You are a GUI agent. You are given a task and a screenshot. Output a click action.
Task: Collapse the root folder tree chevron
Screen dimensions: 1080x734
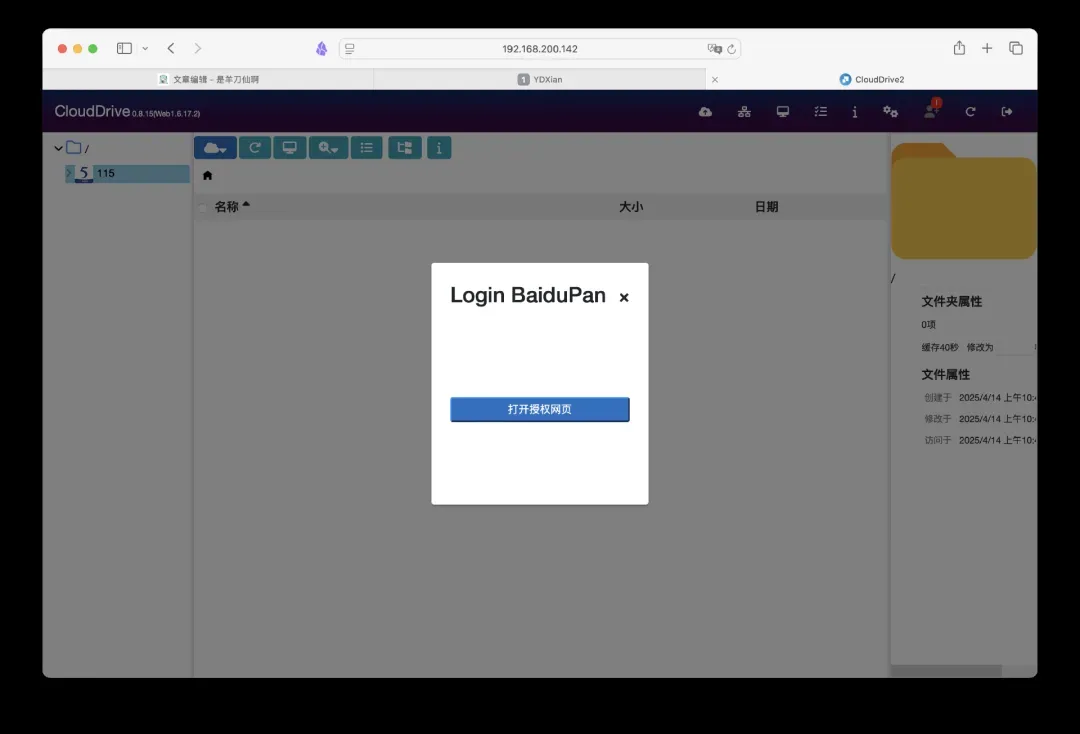[x=58, y=147]
